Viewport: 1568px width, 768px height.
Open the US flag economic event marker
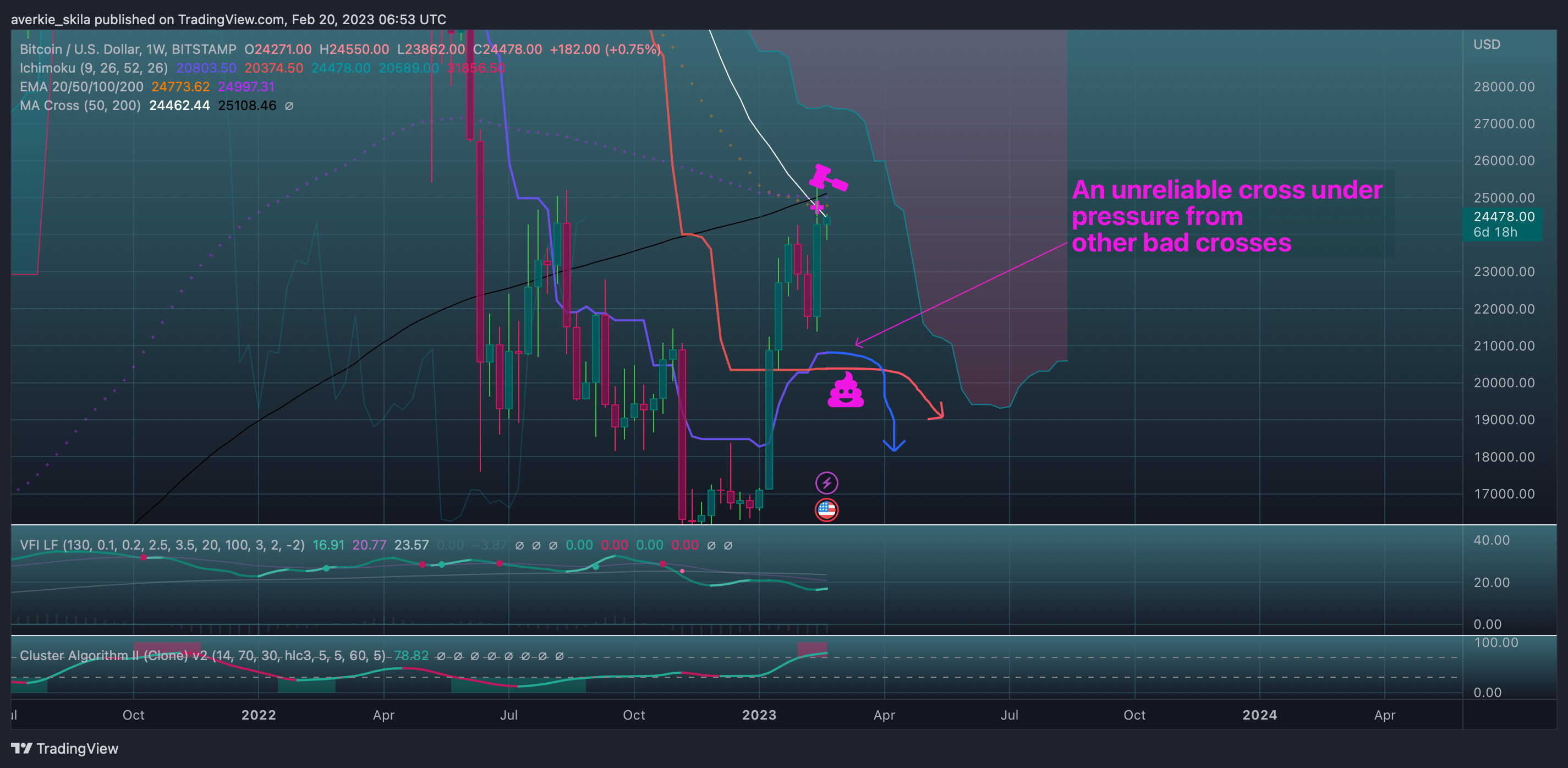826,510
